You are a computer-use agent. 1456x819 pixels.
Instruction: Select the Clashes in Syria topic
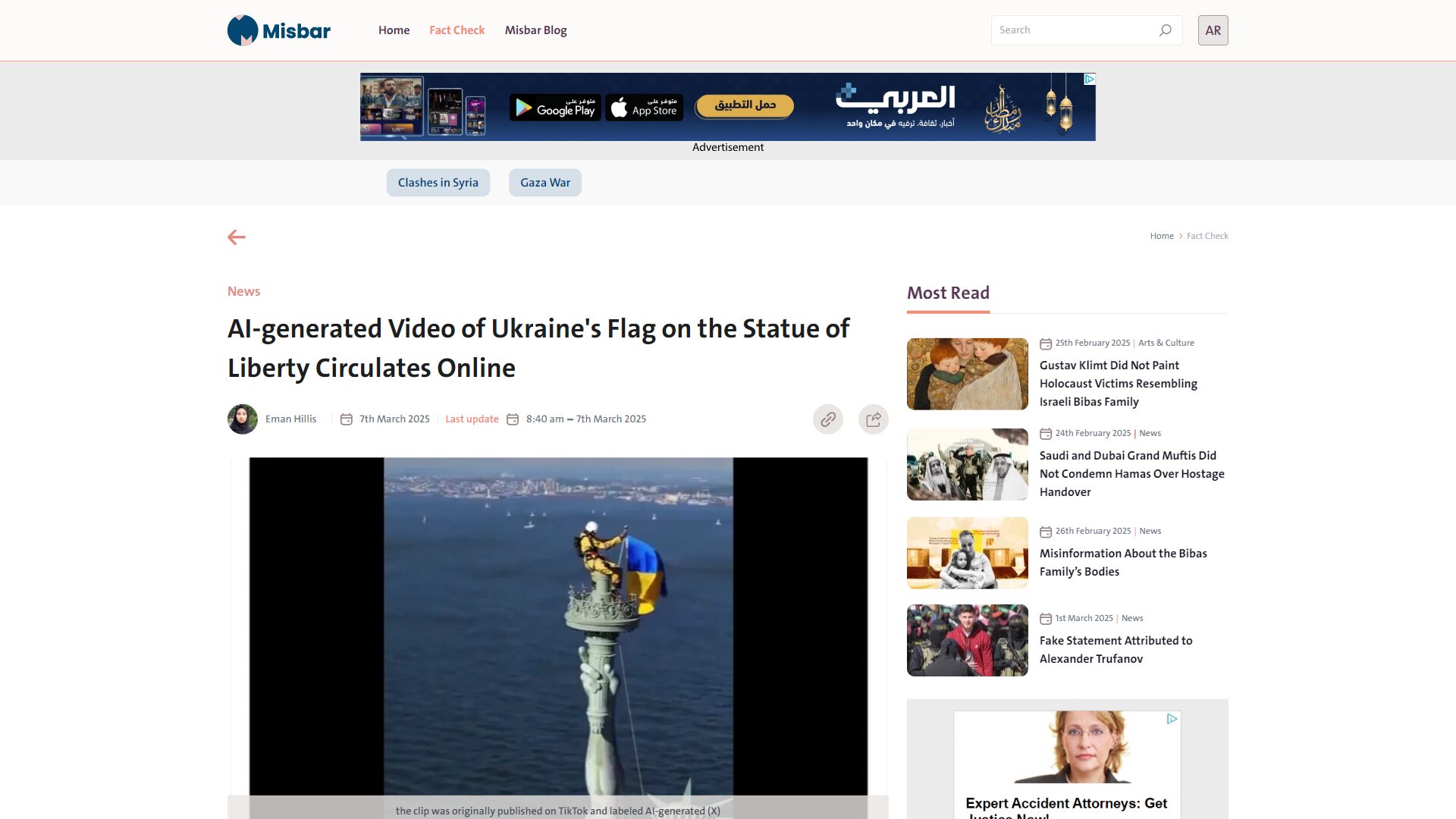tap(438, 183)
